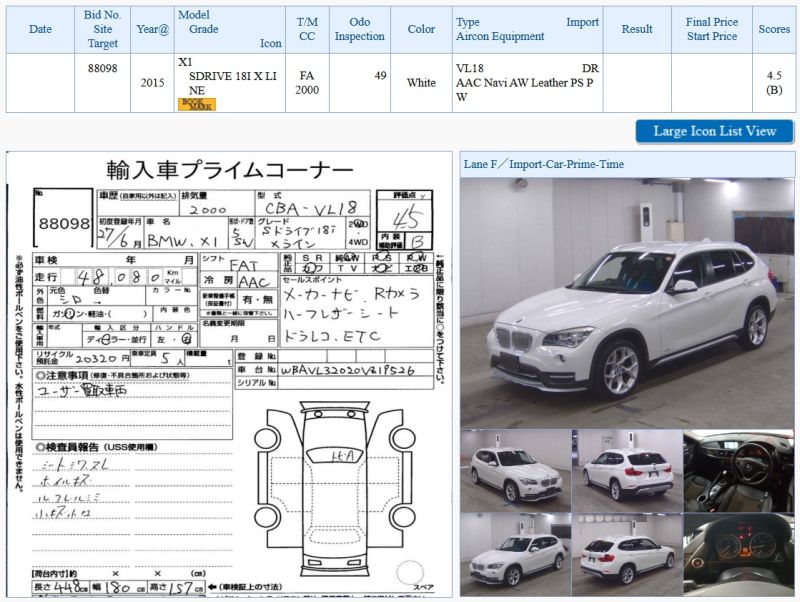The height and width of the screenshot is (602, 800).
Task: Select the front-left view thumbnail in the bottom row
Action: (515, 555)
